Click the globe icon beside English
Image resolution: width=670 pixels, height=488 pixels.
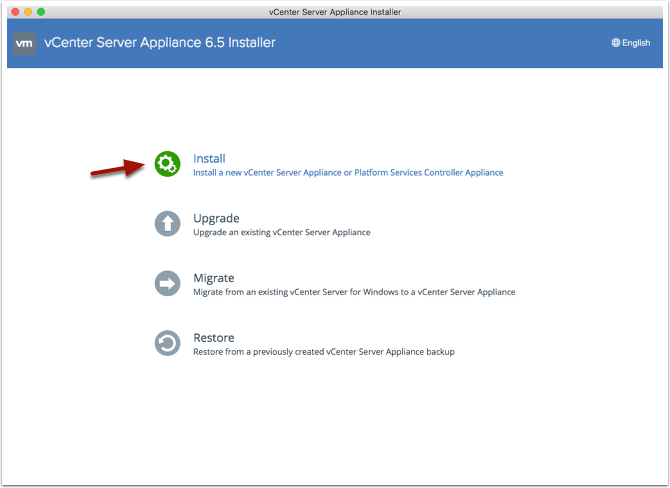pos(616,43)
